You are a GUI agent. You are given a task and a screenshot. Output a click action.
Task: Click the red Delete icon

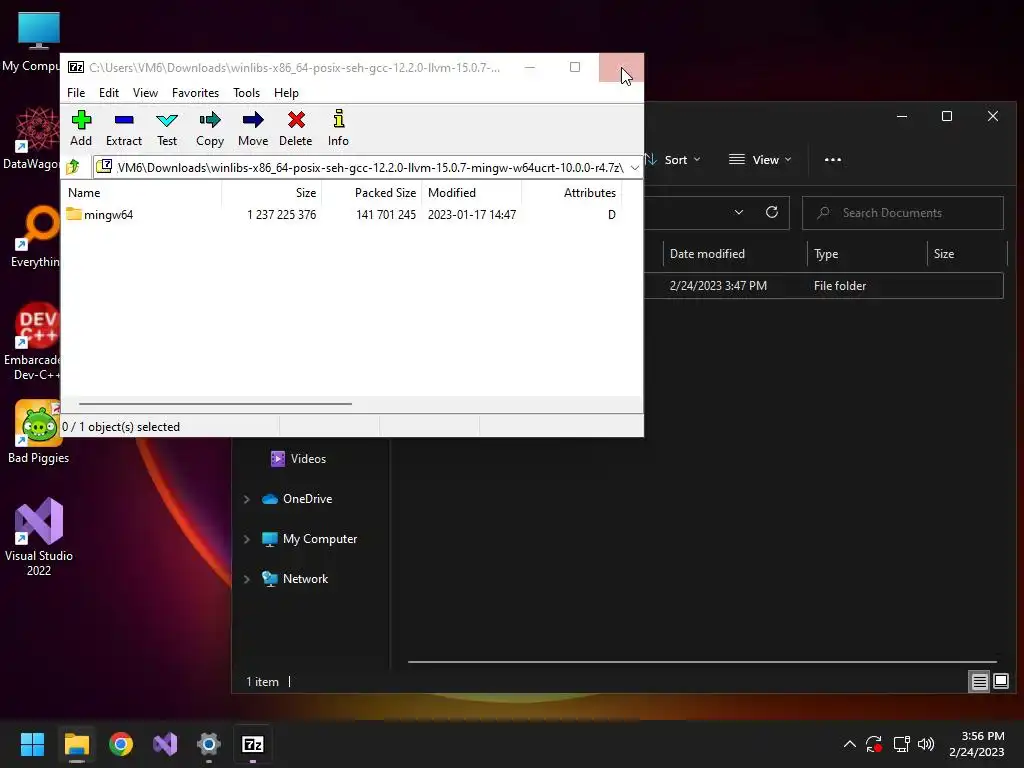tap(296, 120)
